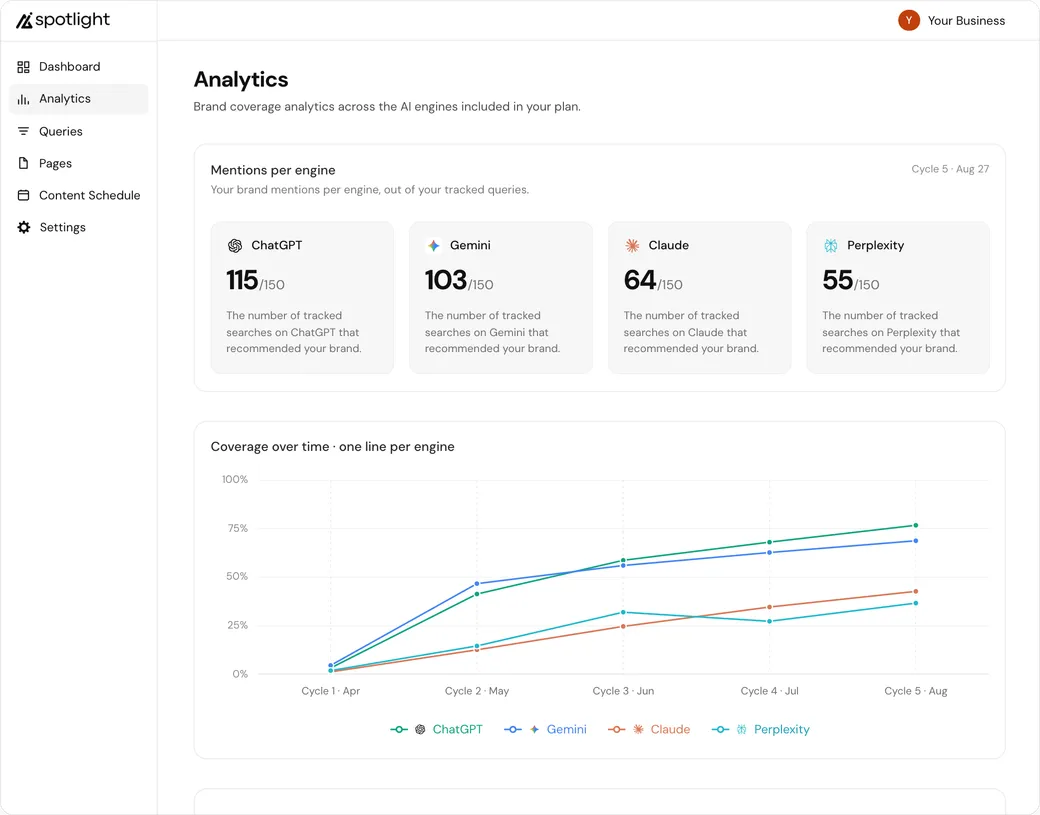This screenshot has height=815, width=1040.
Task: Click the 100% y-axis label
Action: [x=235, y=479]
